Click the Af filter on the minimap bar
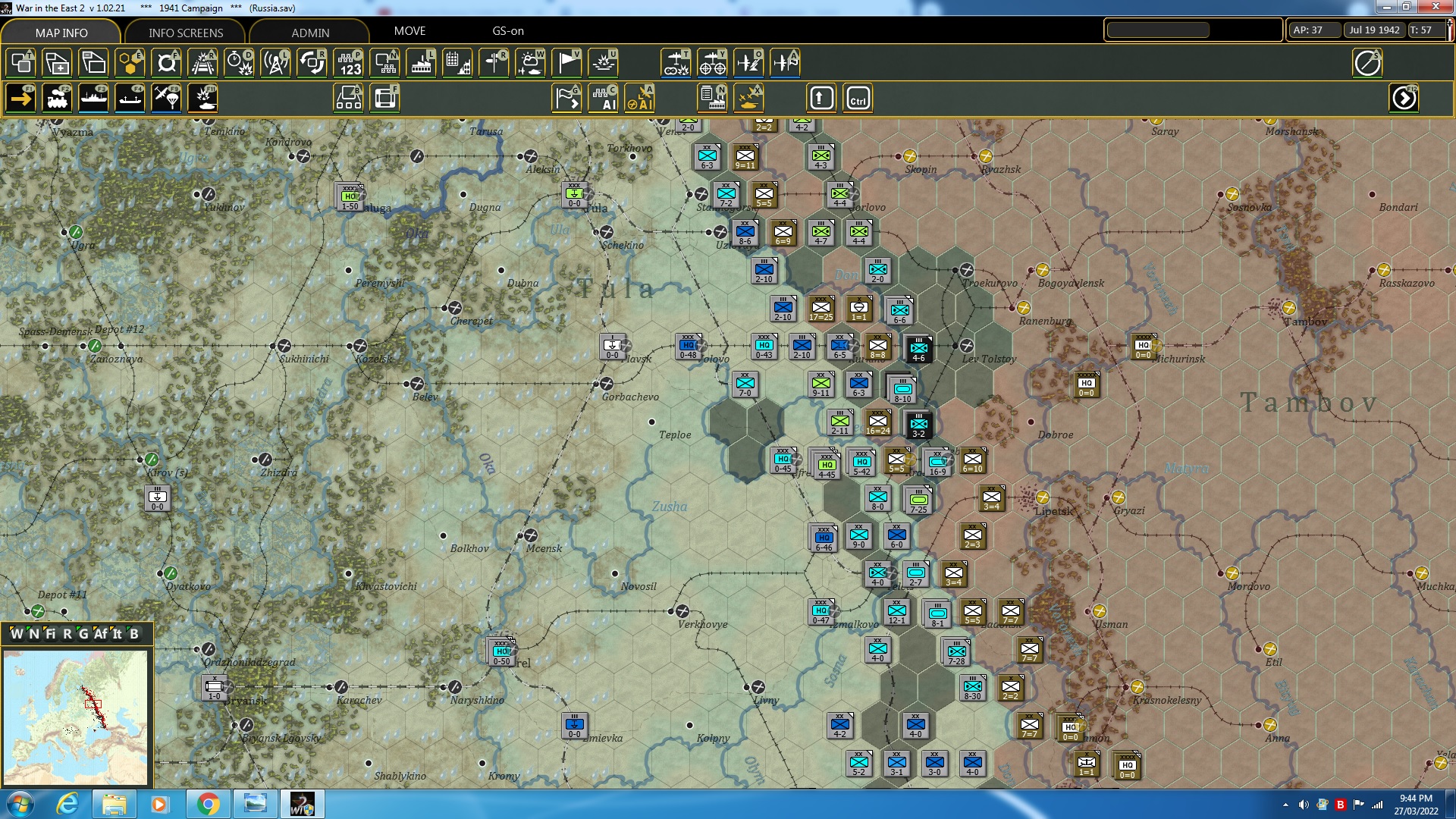The image size is (1456, 819). coord(101,634)
